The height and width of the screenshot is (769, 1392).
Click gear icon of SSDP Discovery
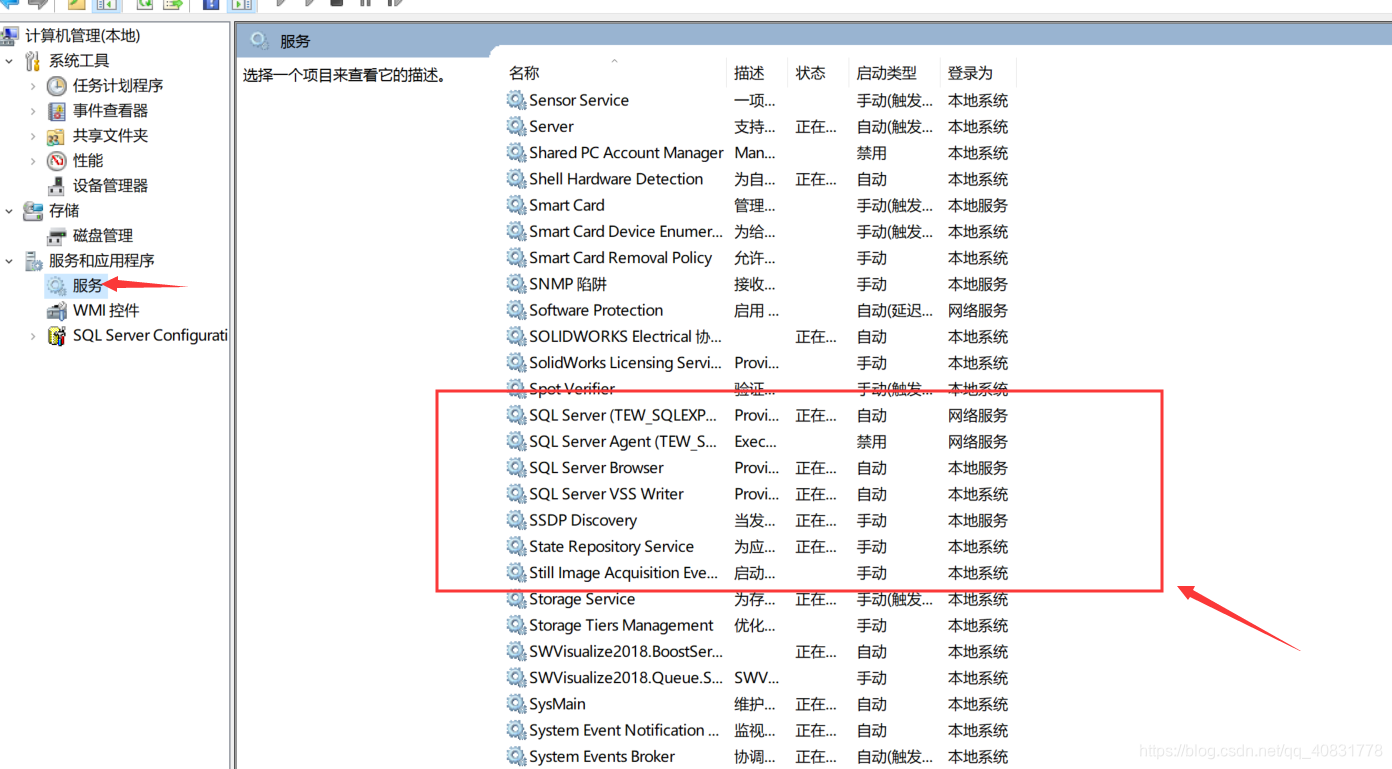click(516, 520)
